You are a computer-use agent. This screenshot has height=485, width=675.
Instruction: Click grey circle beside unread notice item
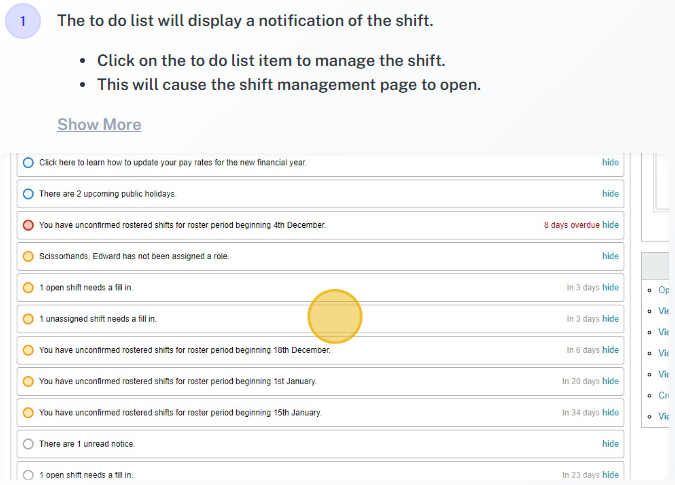pyautogui.click(x=28, y=444)
